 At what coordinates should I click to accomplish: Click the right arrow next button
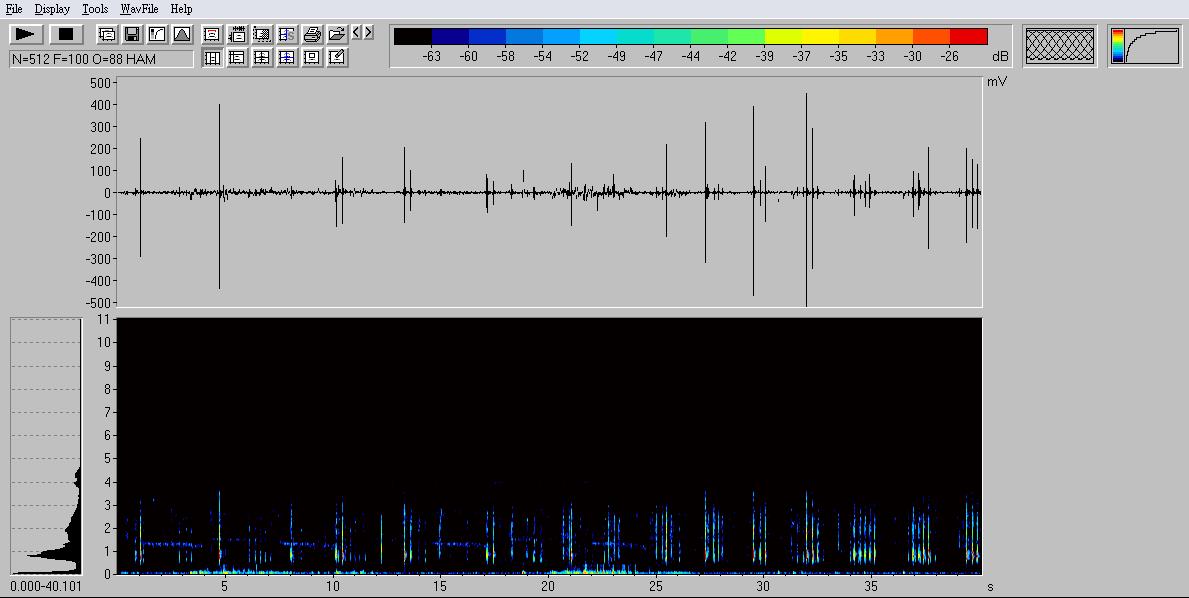[x=369, y=33]
